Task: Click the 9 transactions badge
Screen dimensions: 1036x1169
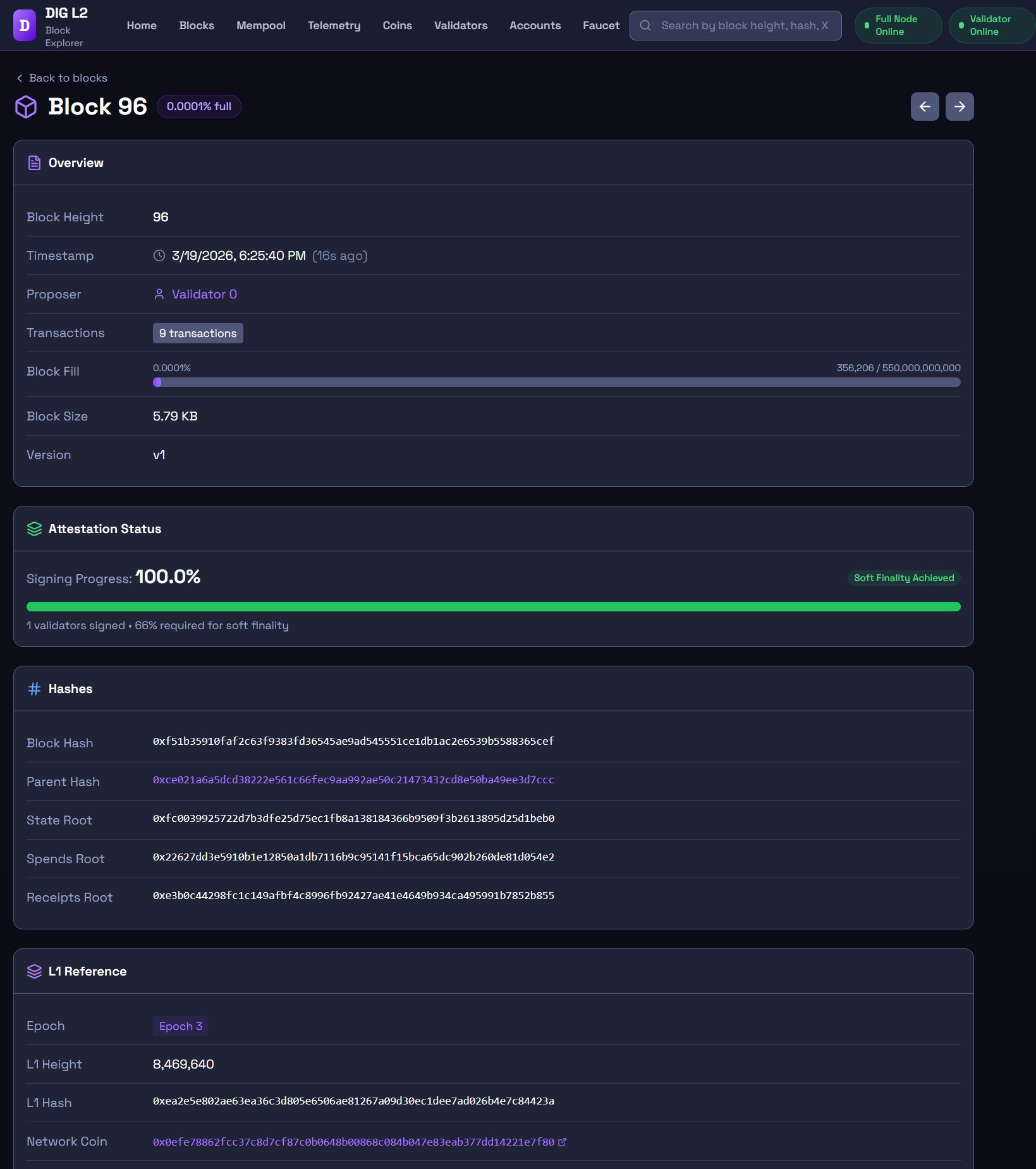Action: 197,333
